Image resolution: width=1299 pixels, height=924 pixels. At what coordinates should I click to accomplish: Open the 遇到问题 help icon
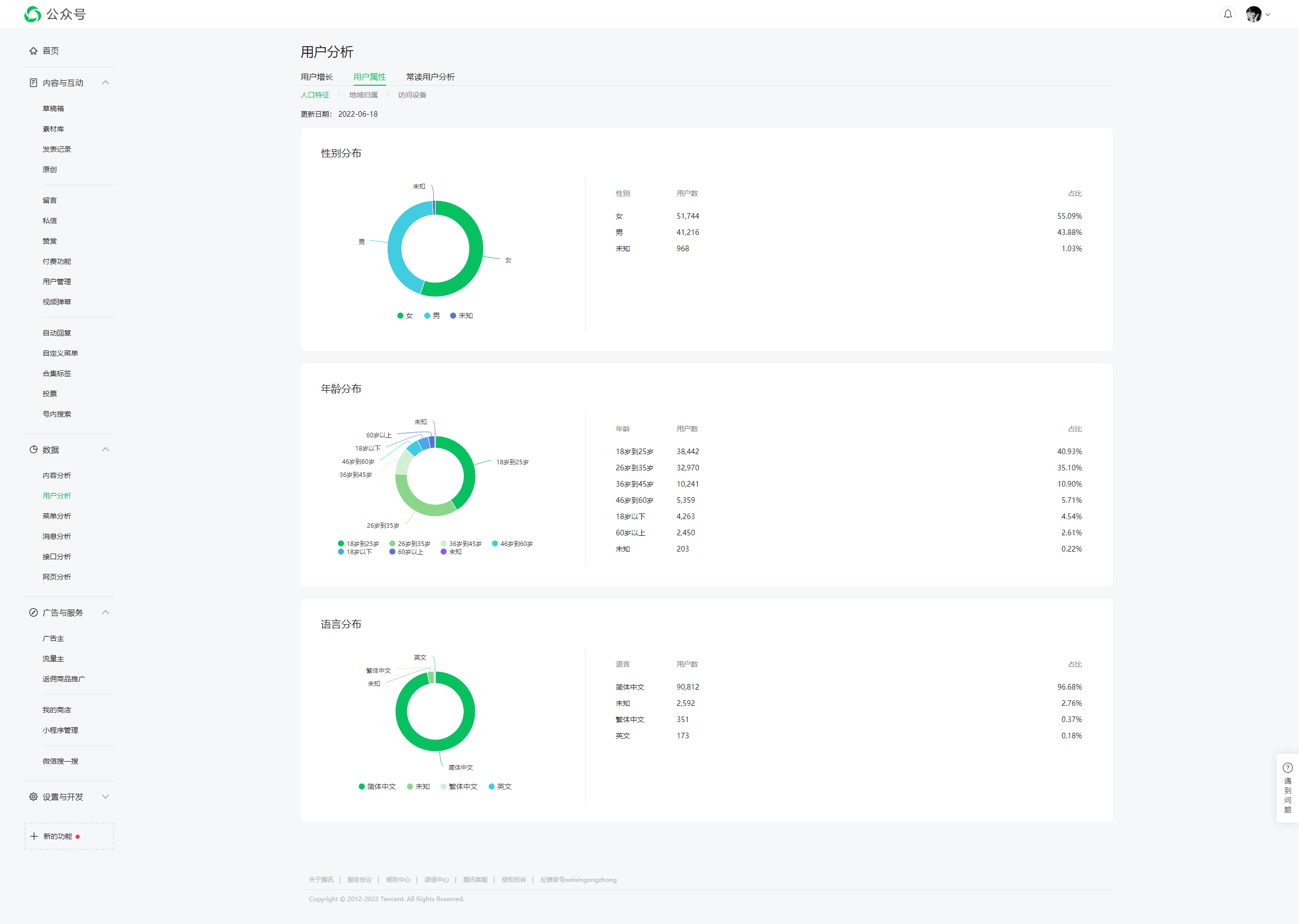(x=1288, y=768)
